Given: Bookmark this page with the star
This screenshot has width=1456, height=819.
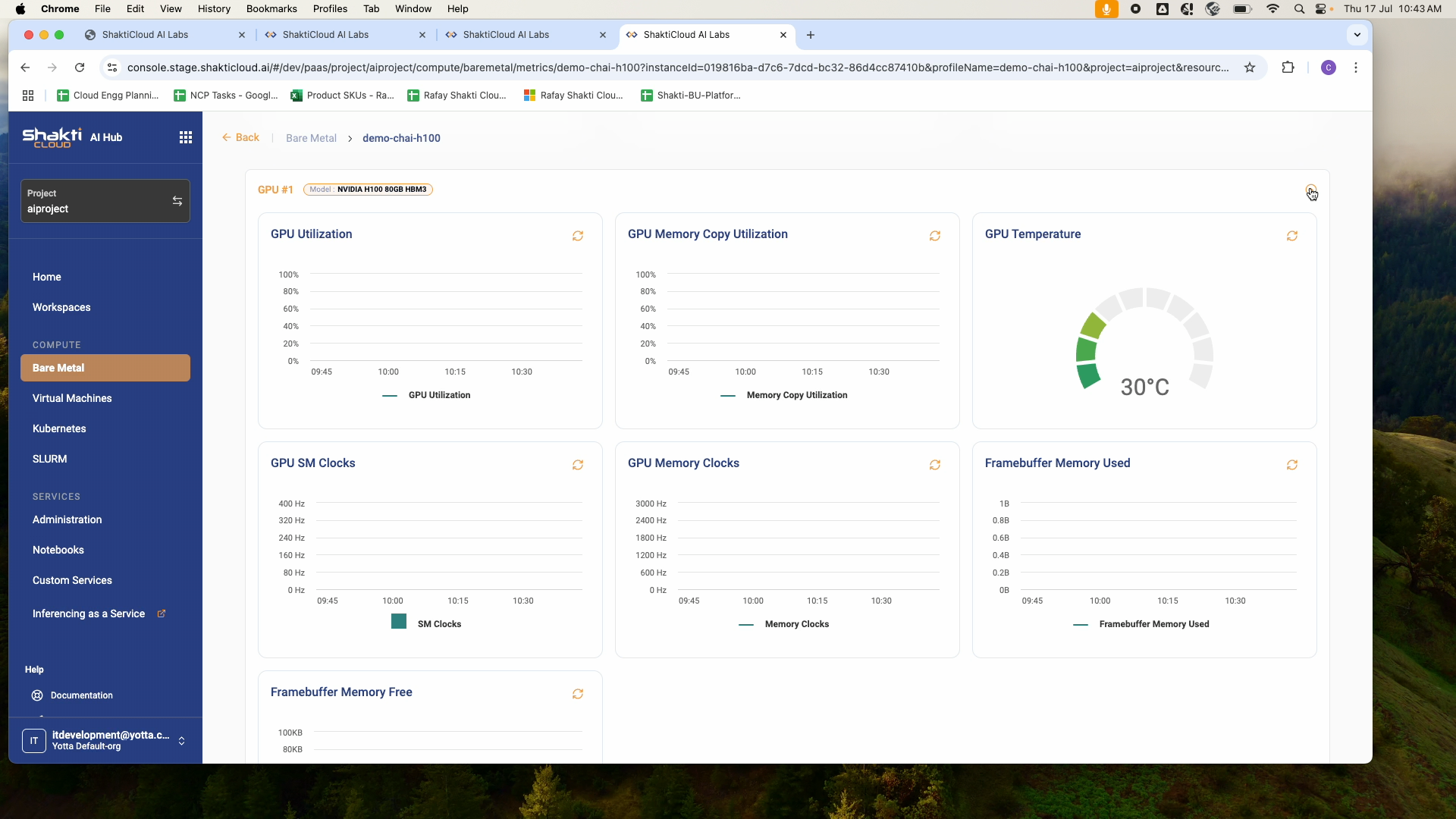Looking at the screenshot, I should (x=1250, y=67).
